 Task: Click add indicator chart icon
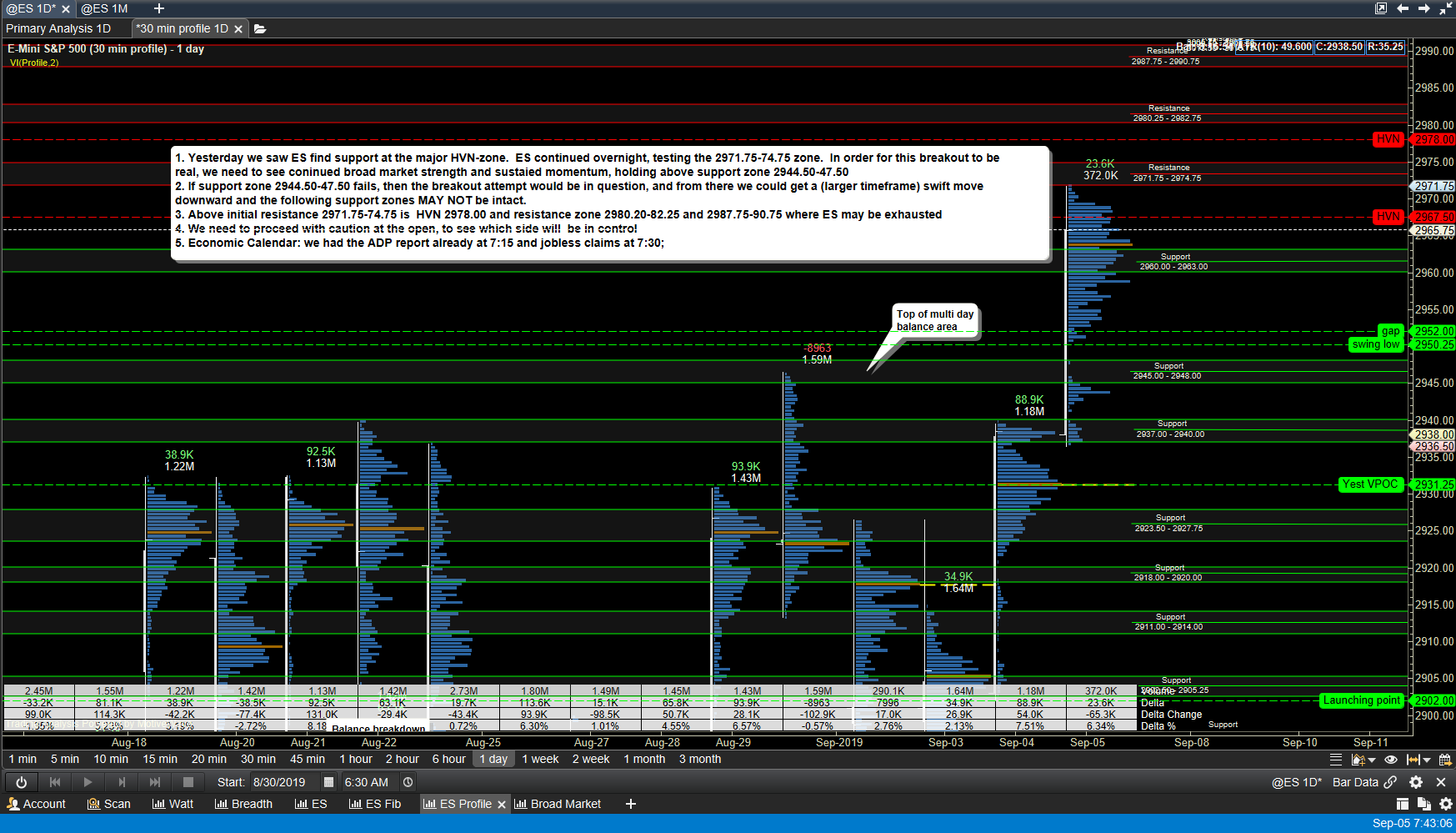point(1358,760)
